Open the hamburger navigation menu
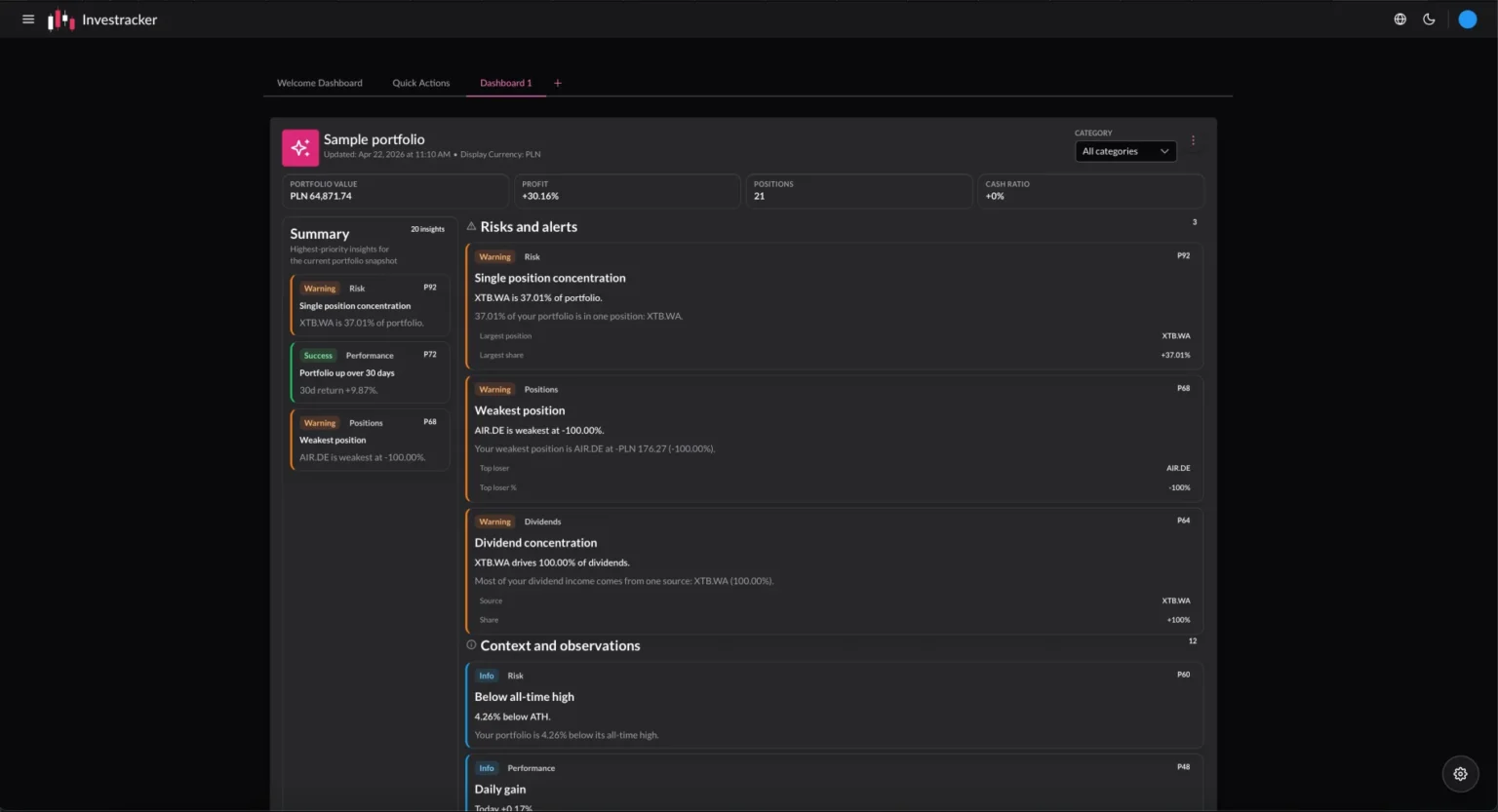Screen dimensions: 1498x812 (28, 19)
